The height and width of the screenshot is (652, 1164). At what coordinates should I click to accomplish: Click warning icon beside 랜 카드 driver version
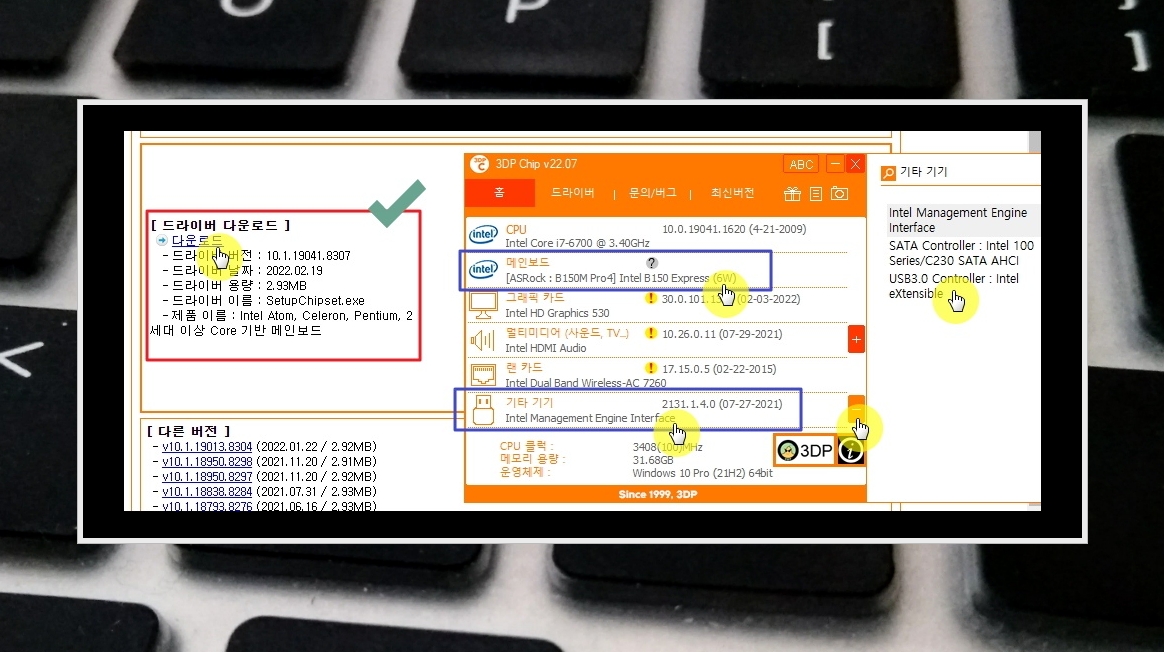(651, 368)
